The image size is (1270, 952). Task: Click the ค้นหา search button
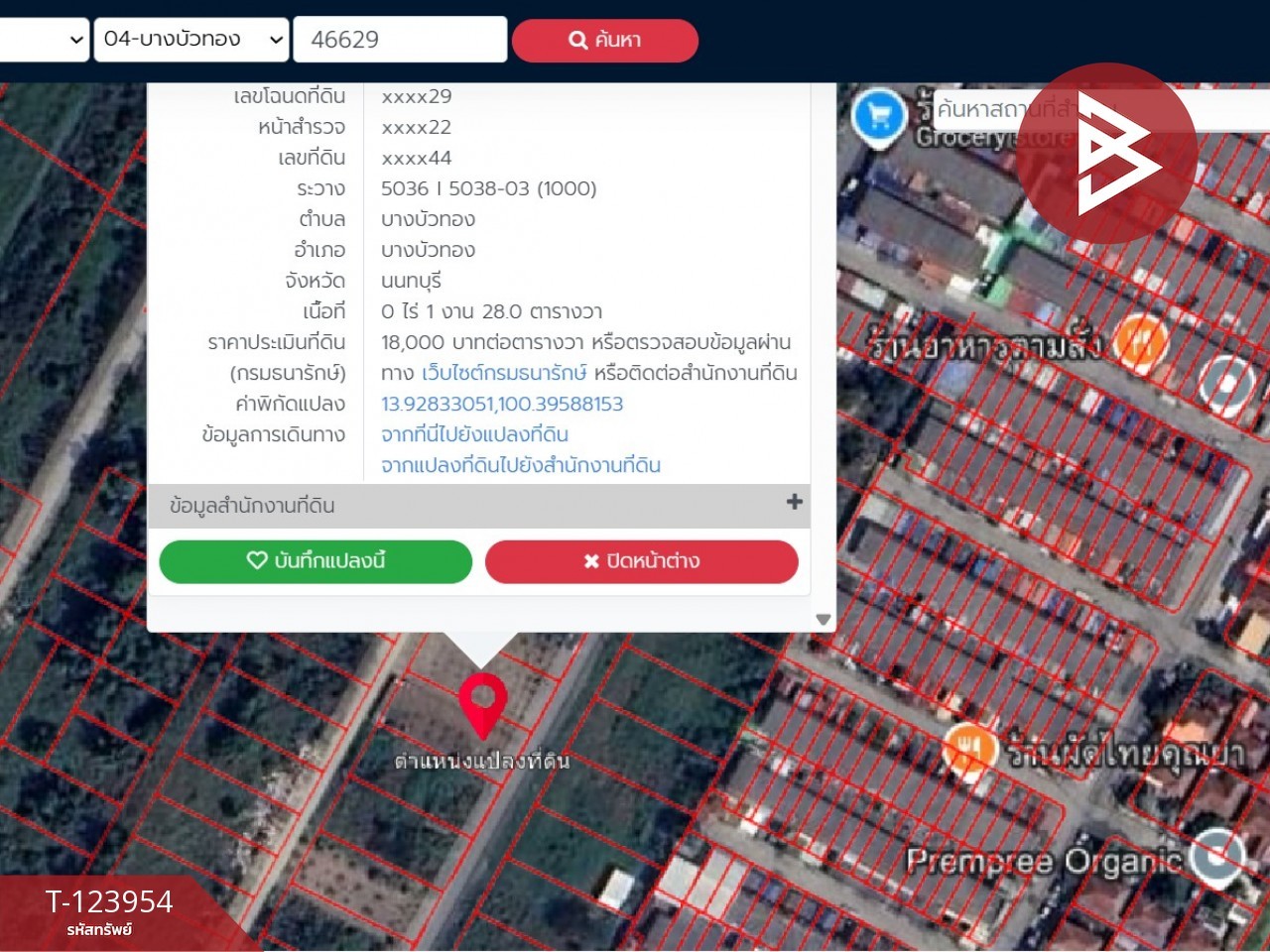click(605, 40)
